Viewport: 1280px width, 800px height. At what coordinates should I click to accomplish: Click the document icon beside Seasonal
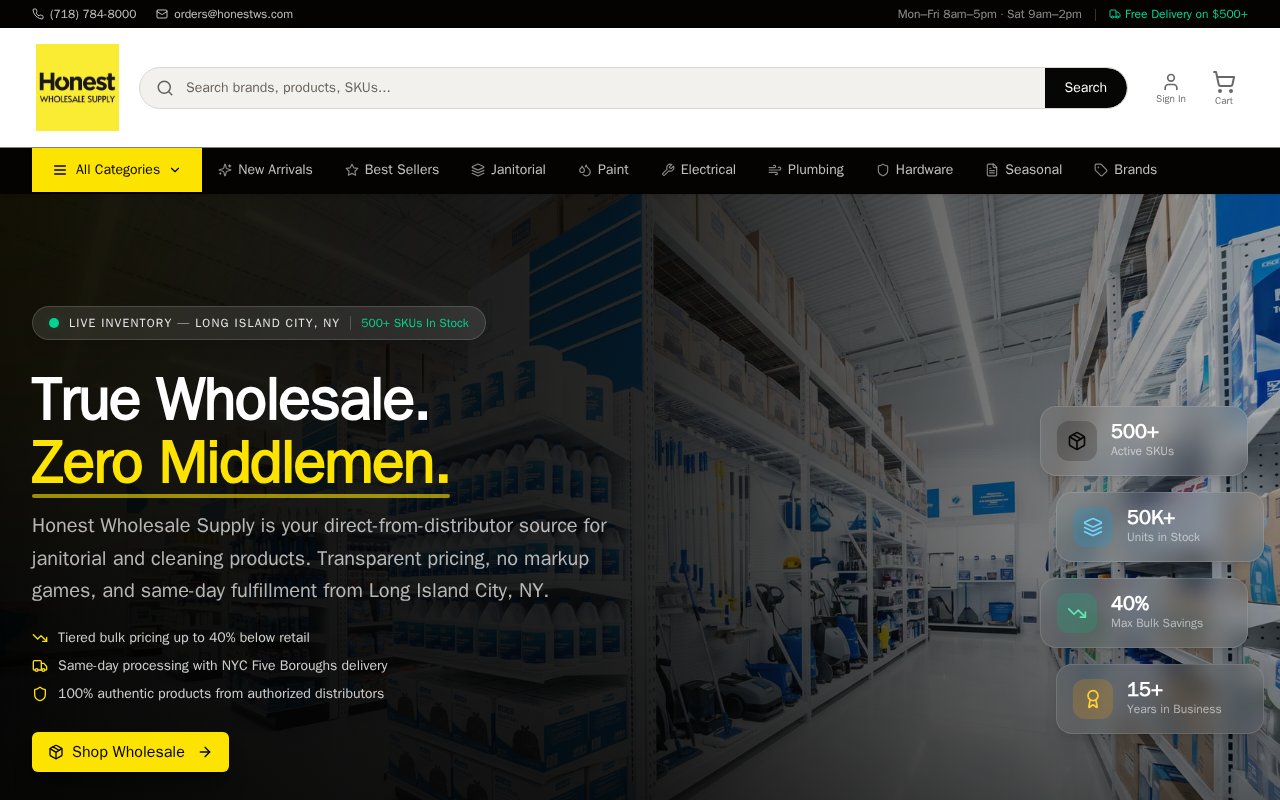(992, 170)
